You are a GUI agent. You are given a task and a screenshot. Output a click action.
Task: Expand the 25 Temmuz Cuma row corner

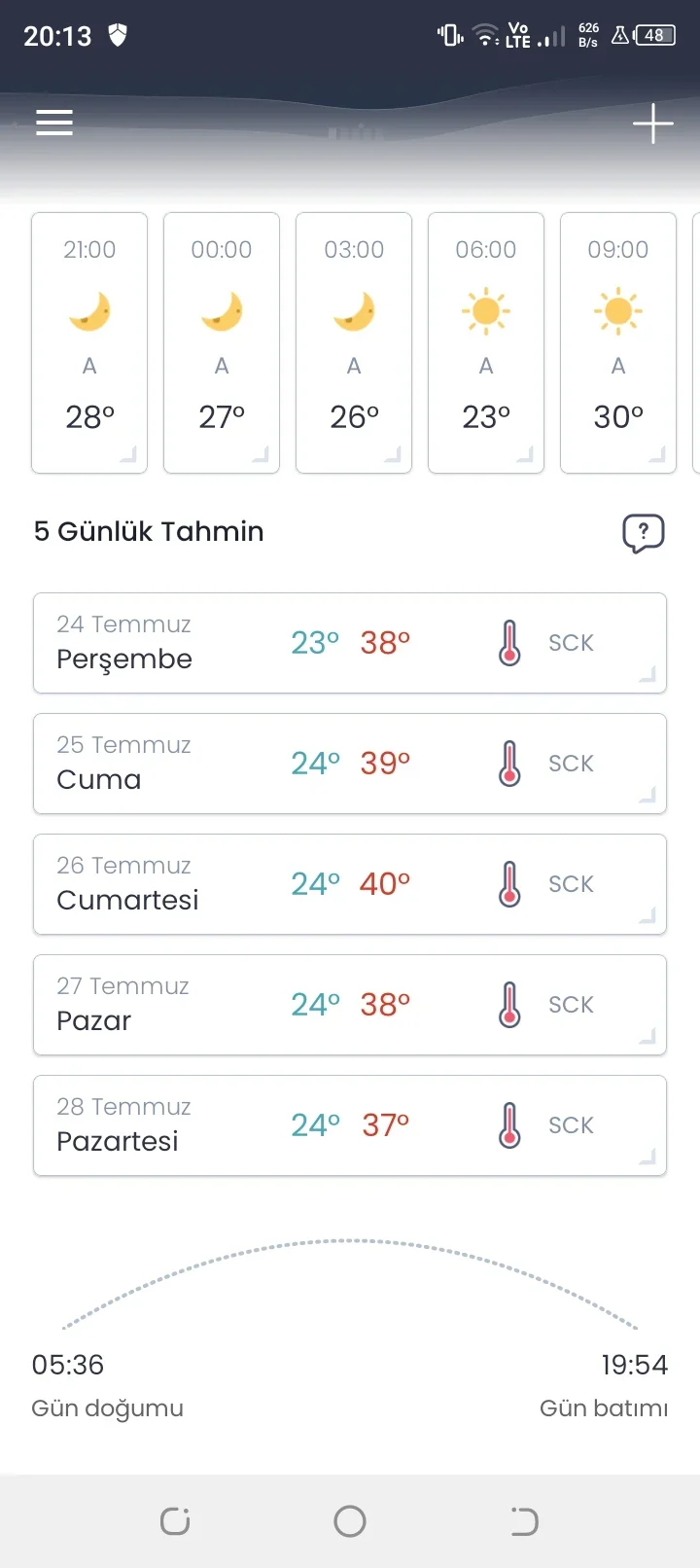(x=647, y=795)
